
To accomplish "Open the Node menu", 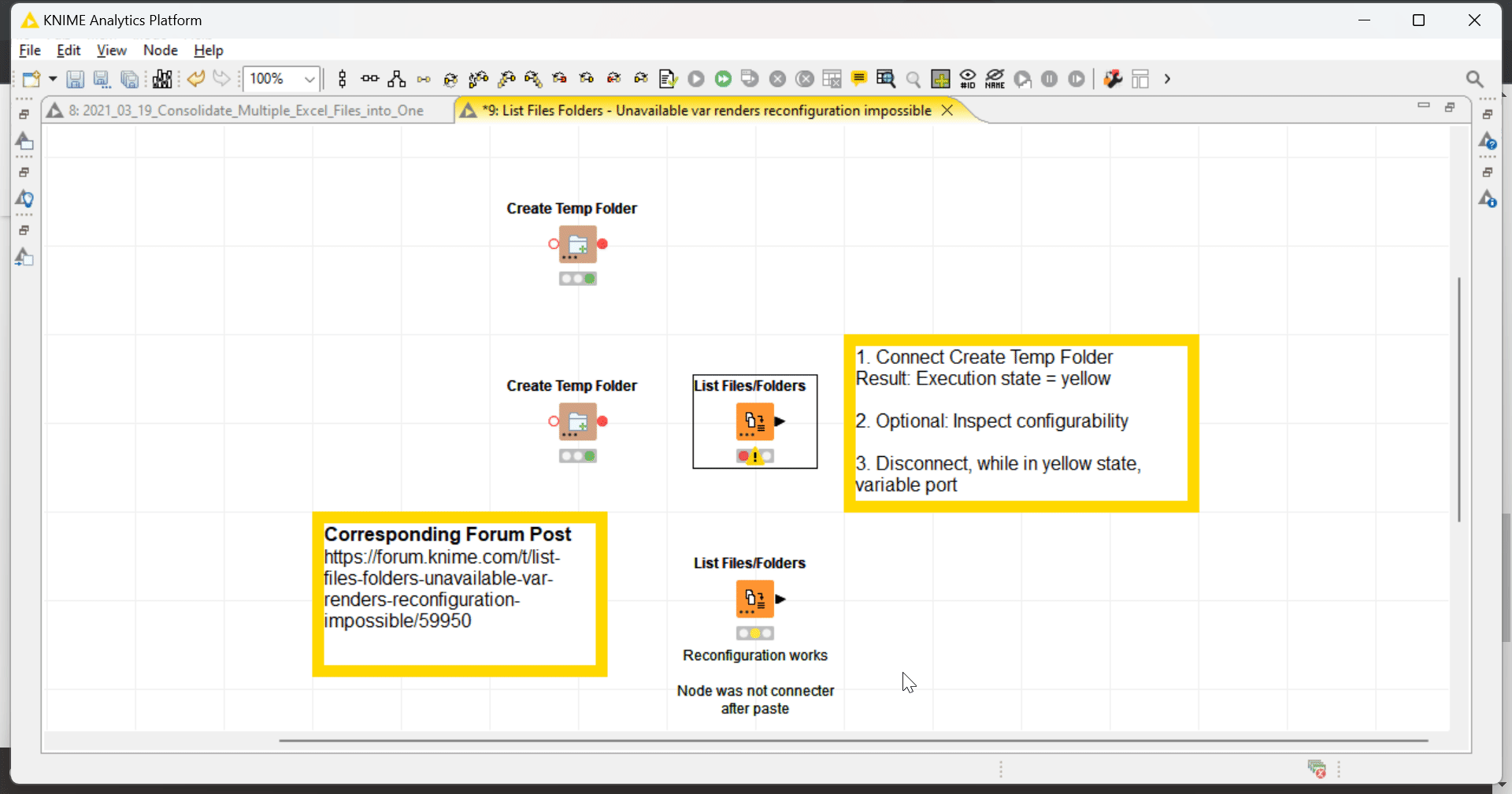I will click(x=161, y=50).
